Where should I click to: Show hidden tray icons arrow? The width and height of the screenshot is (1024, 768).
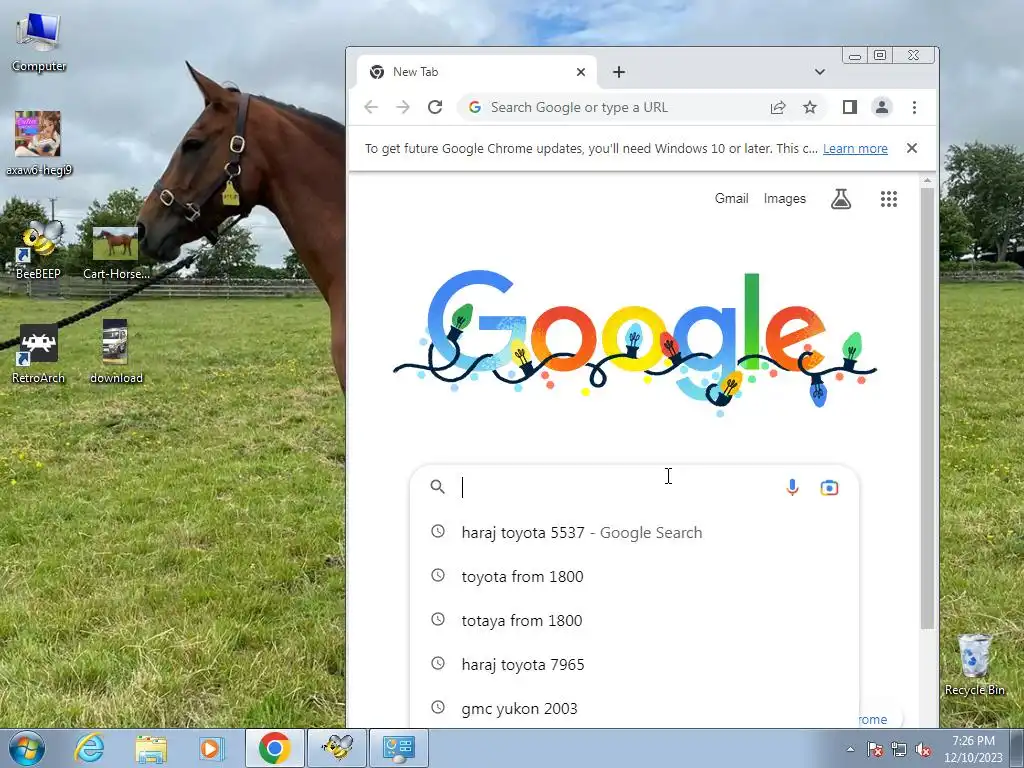click(x=850, y=749)
